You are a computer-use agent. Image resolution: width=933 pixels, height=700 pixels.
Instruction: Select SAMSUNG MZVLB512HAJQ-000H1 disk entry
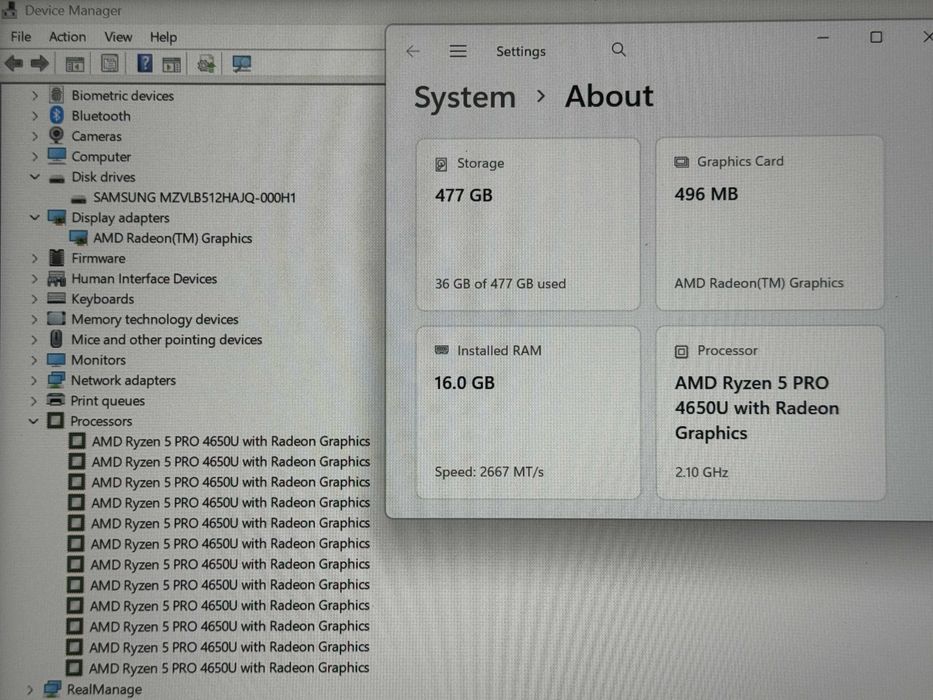click(x=194, y=197)
